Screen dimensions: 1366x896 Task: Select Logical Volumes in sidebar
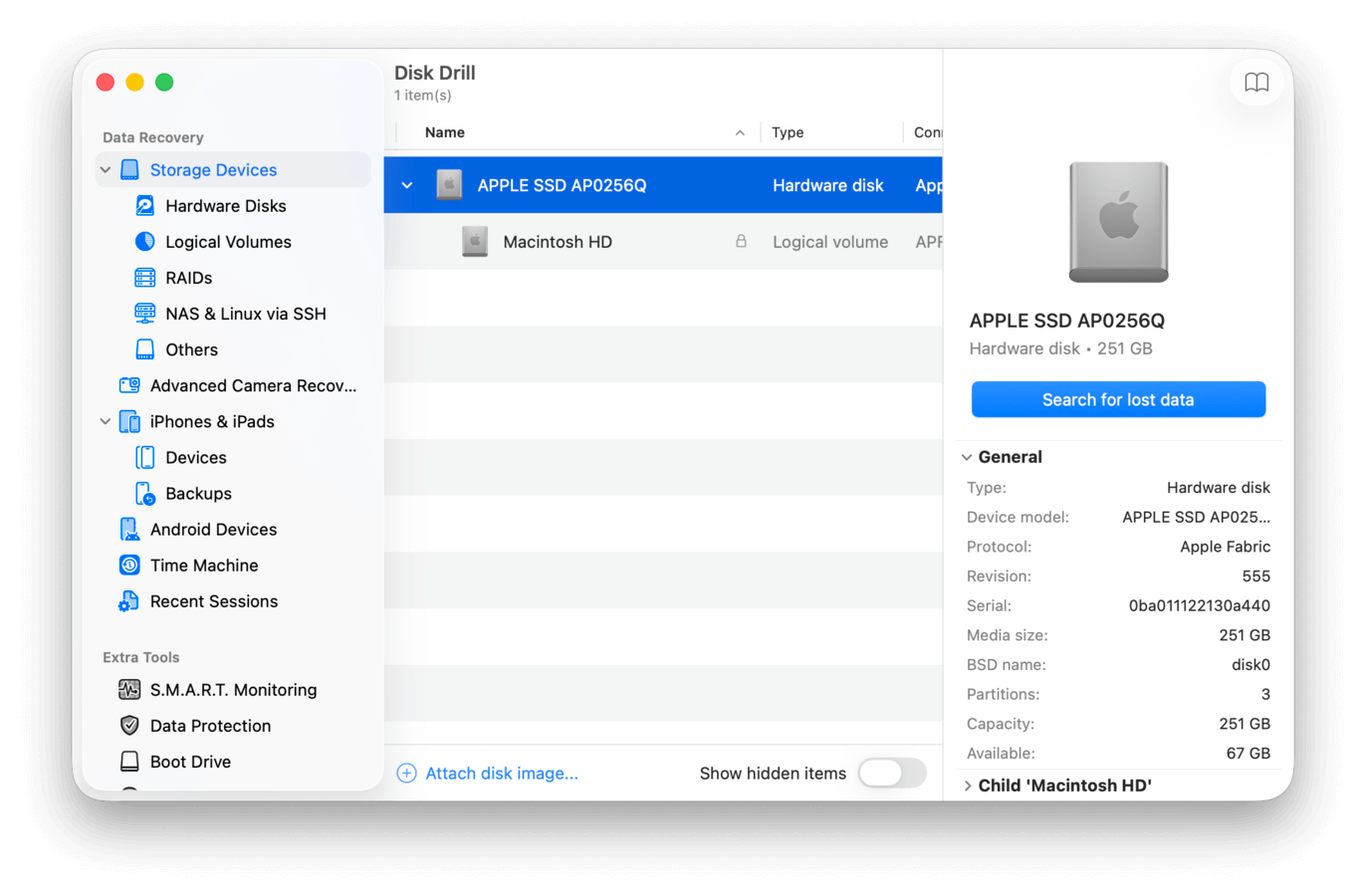tap(228, 242)
